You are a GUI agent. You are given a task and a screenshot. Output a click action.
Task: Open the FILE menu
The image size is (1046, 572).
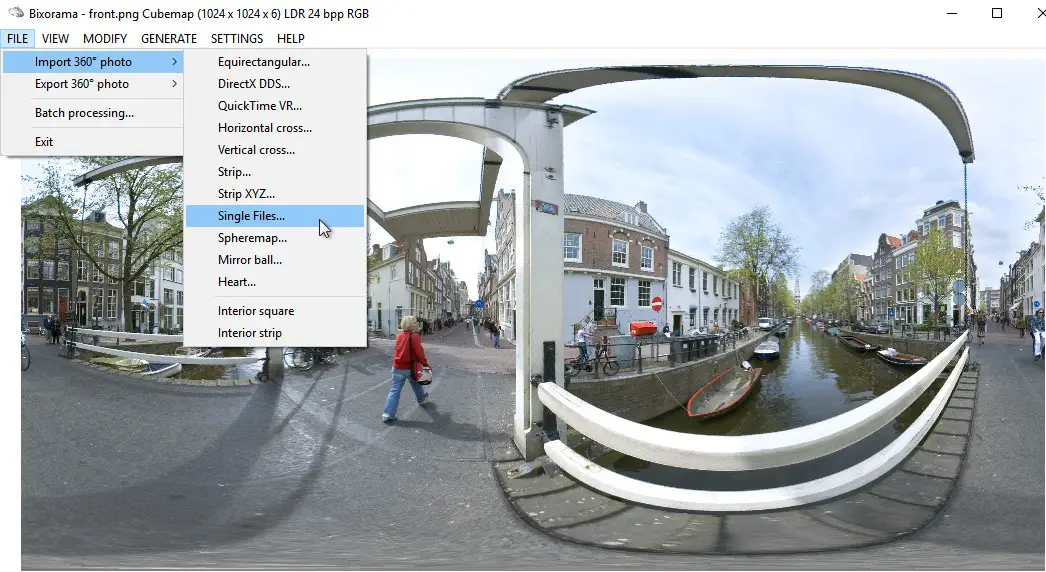17,39
